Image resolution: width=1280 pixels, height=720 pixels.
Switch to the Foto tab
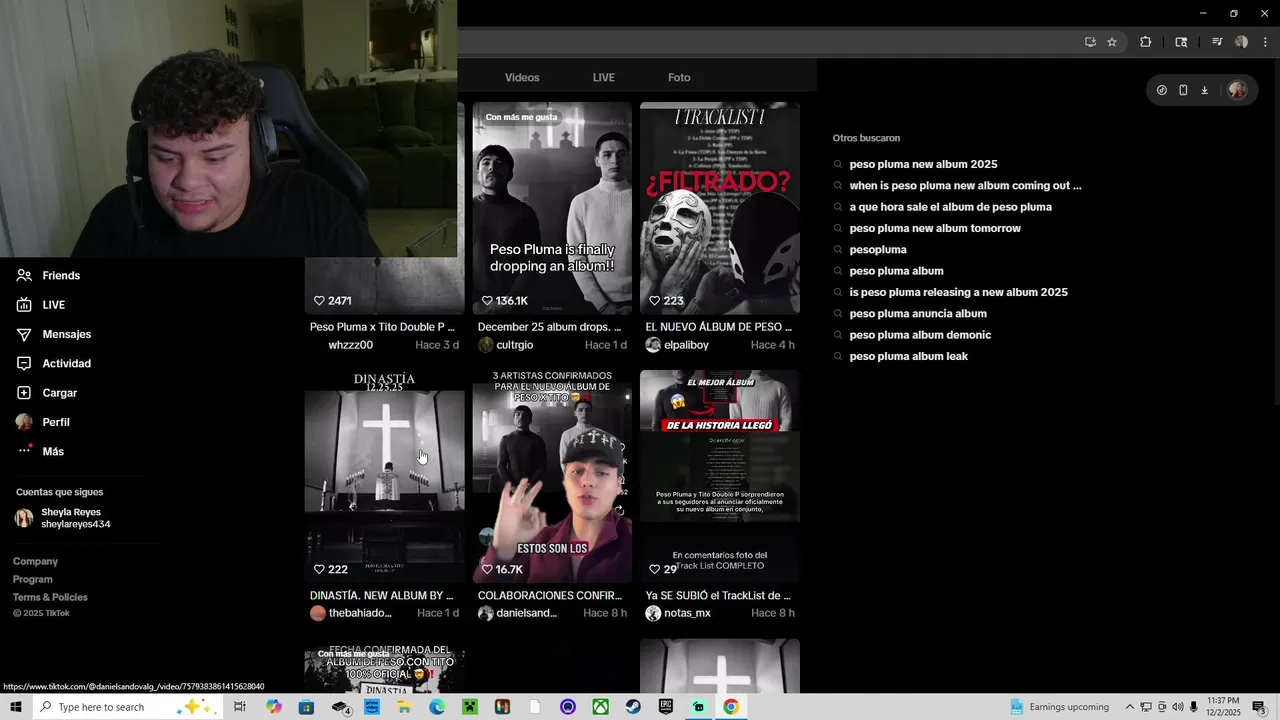(x=679, y=78)
